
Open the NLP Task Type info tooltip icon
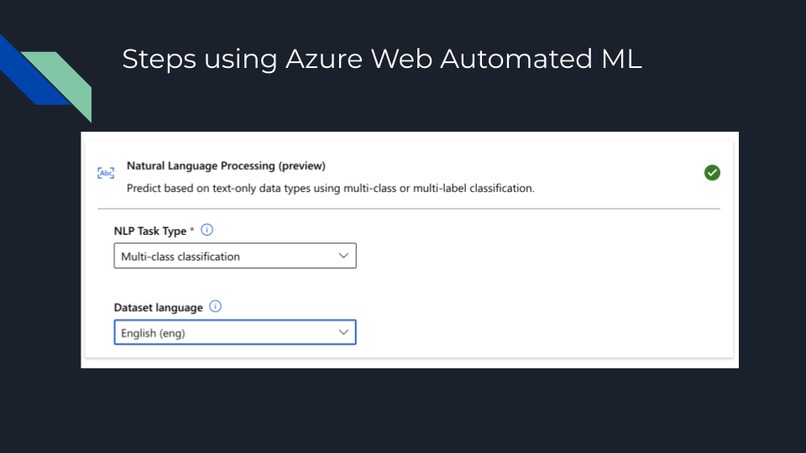(x=207, y=230)
